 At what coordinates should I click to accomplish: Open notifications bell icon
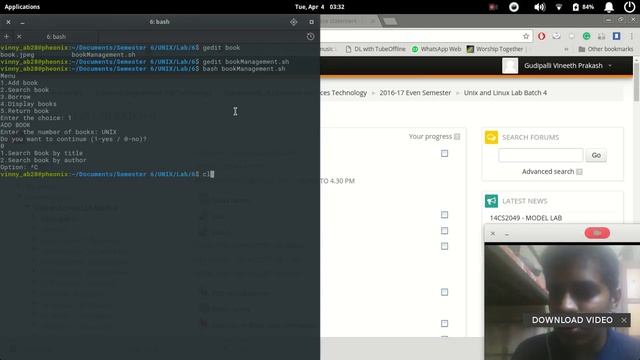(x=609, y=7)
